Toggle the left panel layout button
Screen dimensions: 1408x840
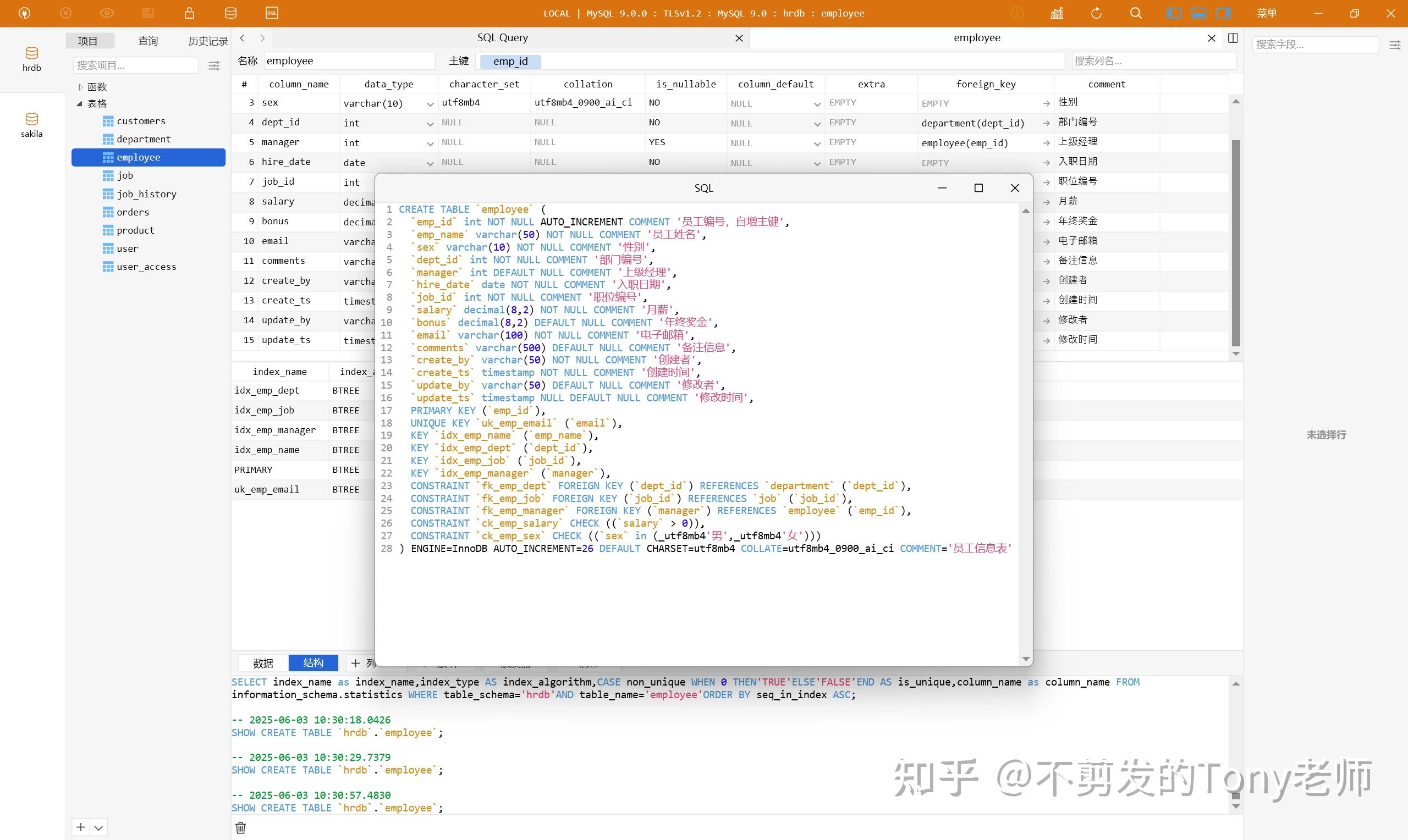1173,13
